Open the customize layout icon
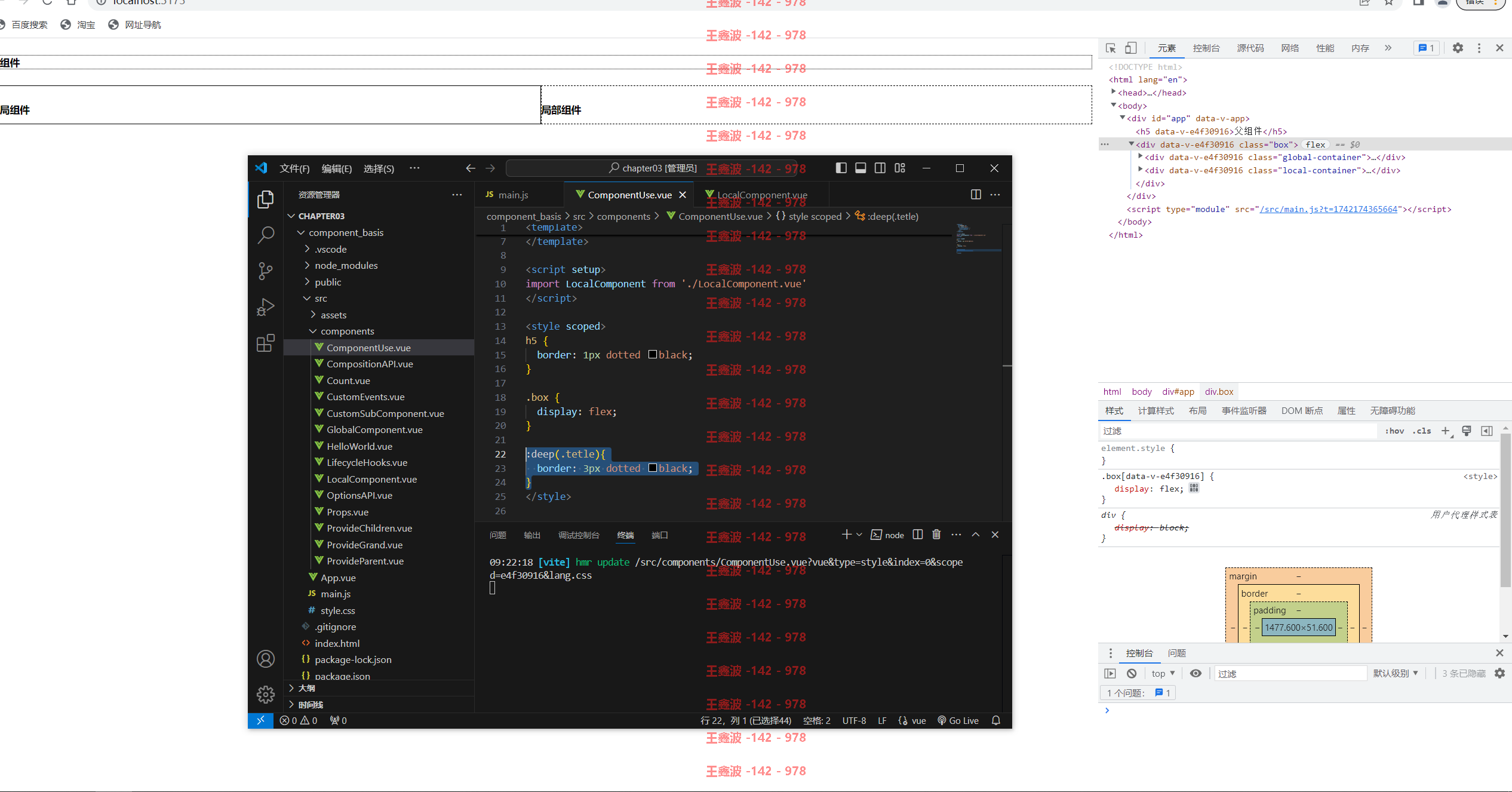 point(900,168)
